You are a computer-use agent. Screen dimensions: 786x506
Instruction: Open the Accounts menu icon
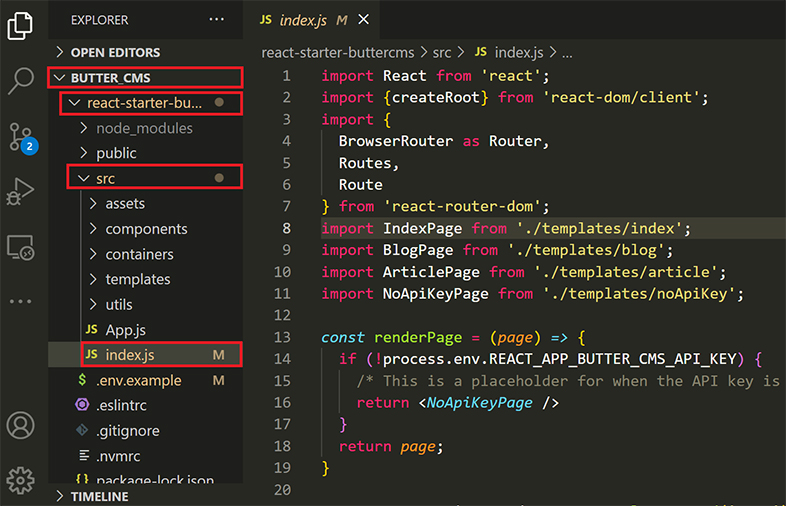(x=21, y=425)
